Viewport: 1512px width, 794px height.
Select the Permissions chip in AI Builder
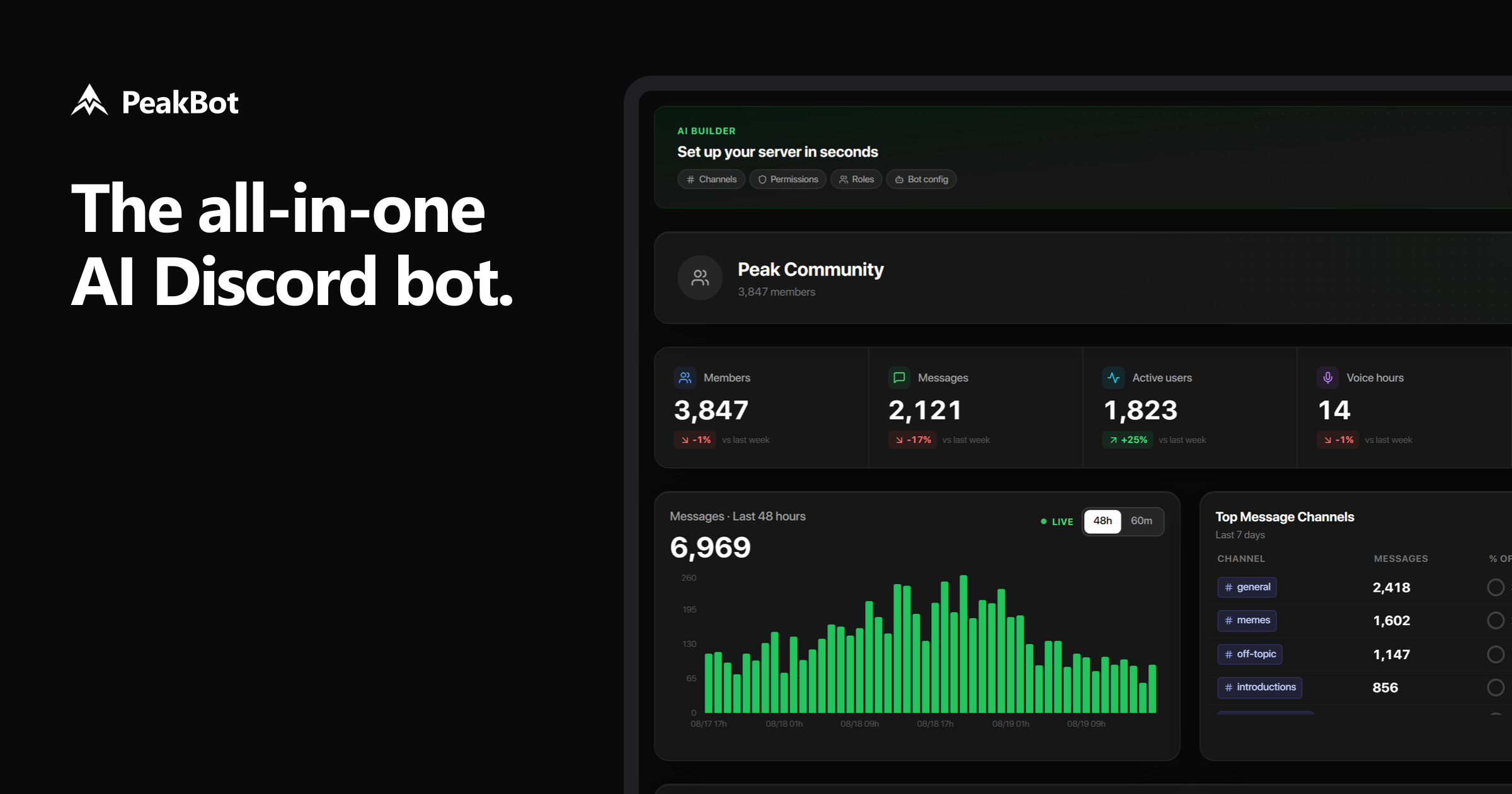pos(787,180)
